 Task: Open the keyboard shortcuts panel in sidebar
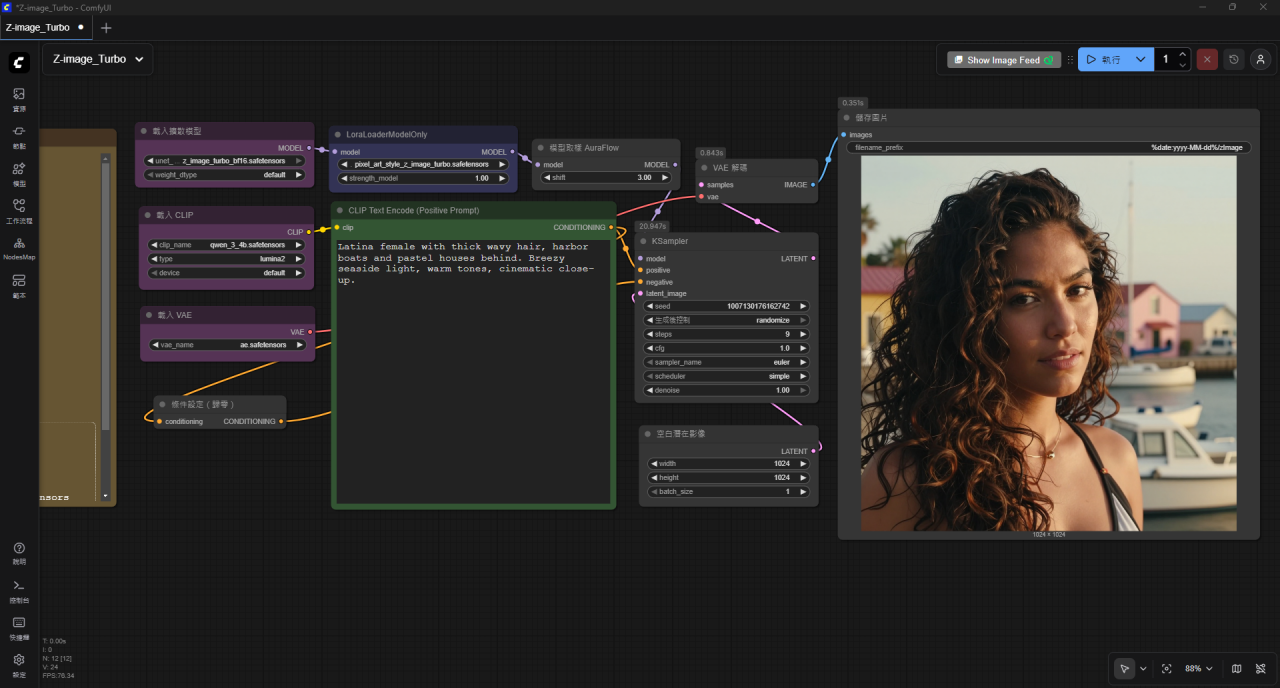pyautogui.click(x=19, y=627)
